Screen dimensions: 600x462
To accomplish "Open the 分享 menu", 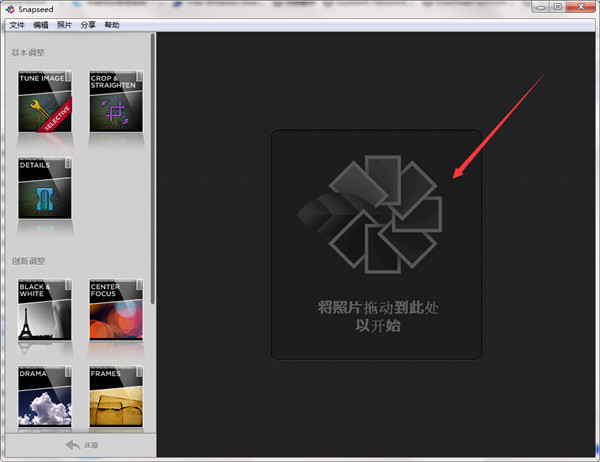I will pos(89,23).
